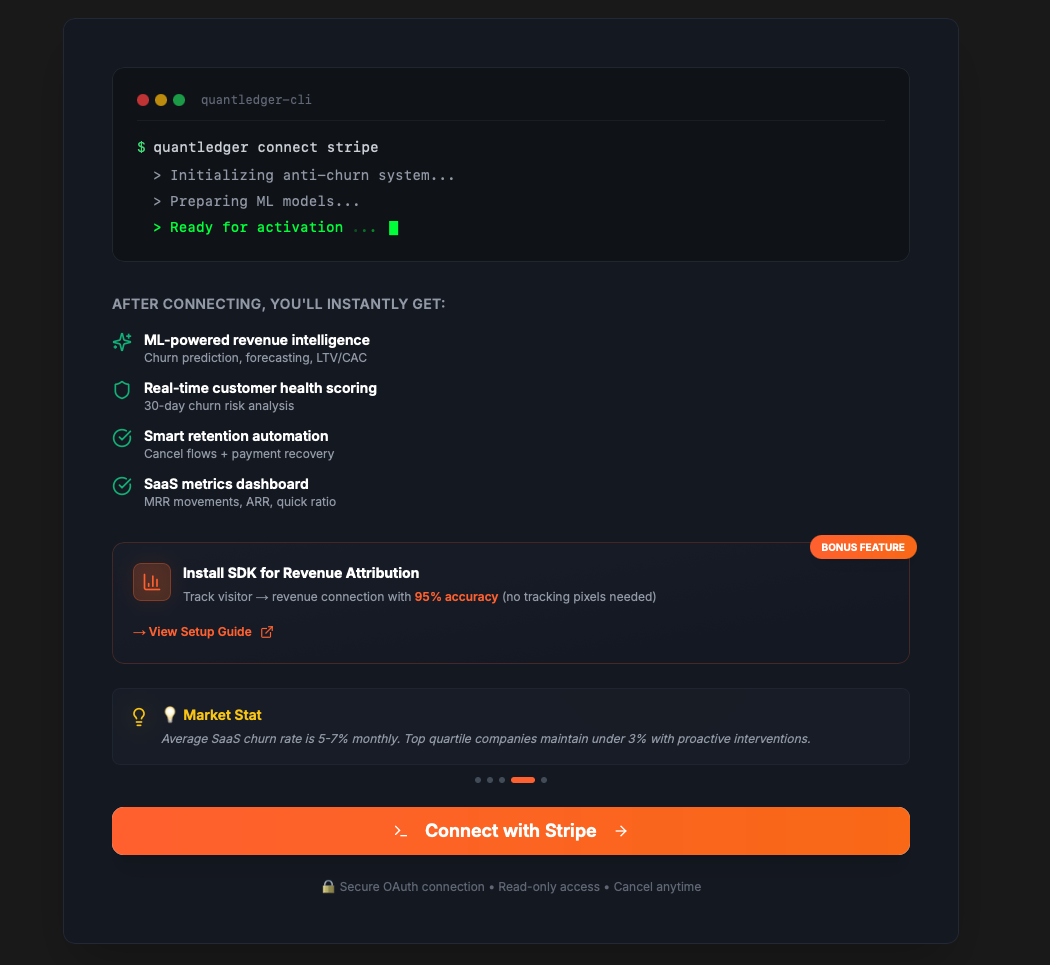The width and height of the screenshot is (1050, 965).
Task: Click the external link icon after View Setup Guide
Action: tap(266, 631)
